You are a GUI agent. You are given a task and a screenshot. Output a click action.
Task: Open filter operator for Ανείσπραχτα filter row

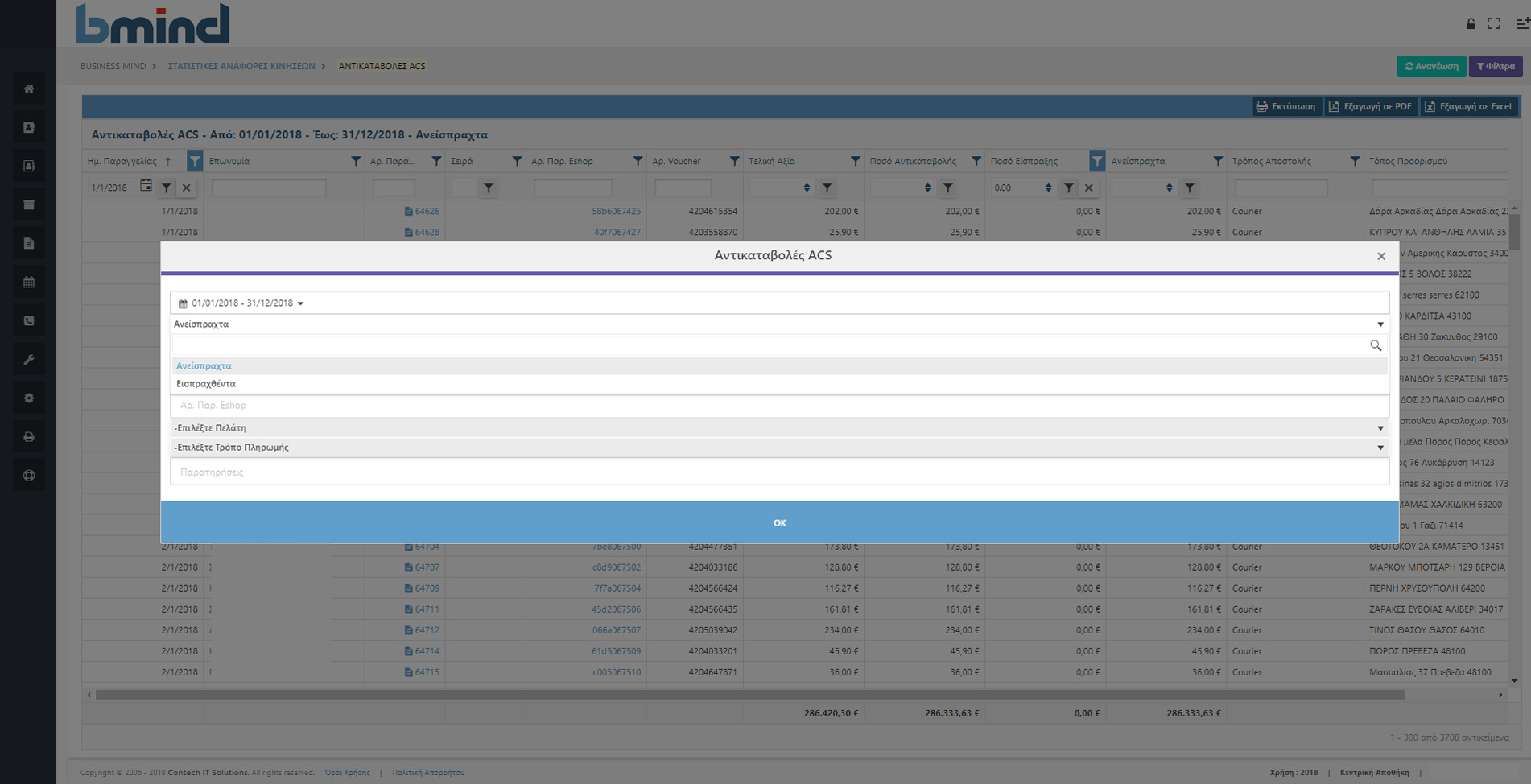click(1189, 188)
